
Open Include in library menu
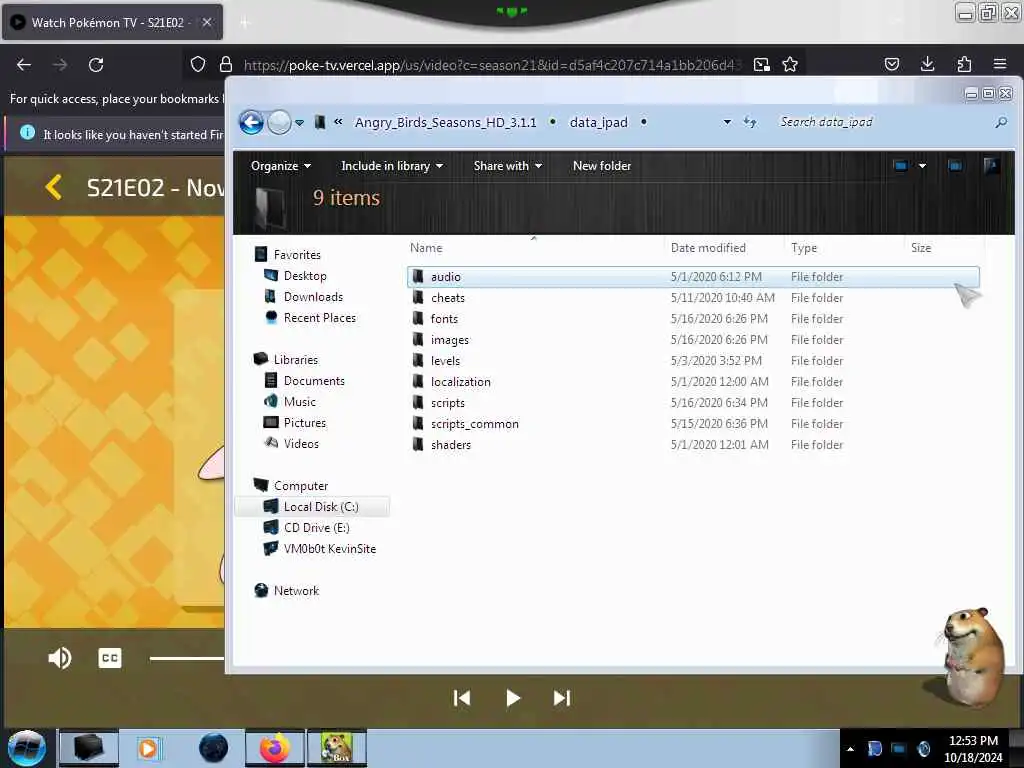pos(392,166)
